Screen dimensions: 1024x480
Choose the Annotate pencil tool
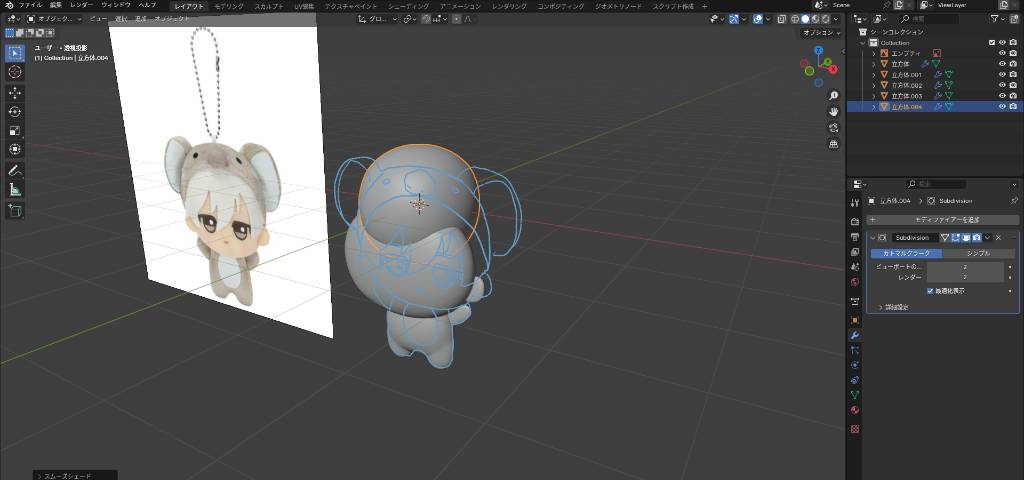15,170
